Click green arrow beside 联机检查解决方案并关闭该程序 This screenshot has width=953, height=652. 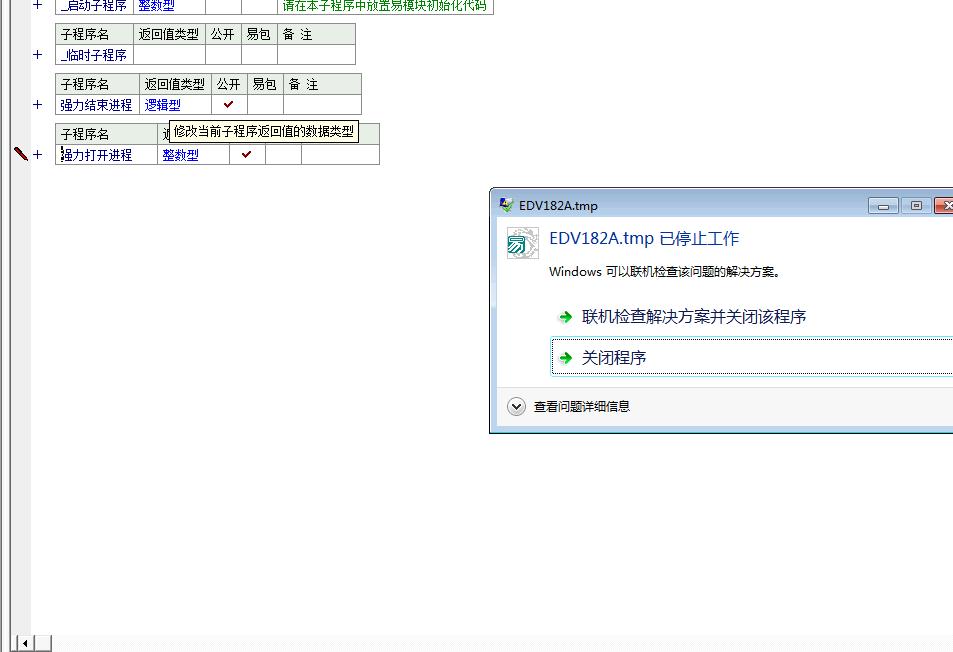(x=566, y=317)
